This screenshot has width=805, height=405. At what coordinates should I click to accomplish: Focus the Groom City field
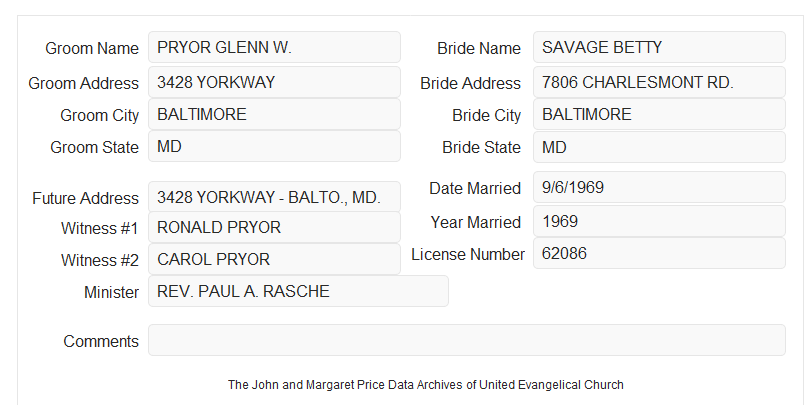pos(274,114)
